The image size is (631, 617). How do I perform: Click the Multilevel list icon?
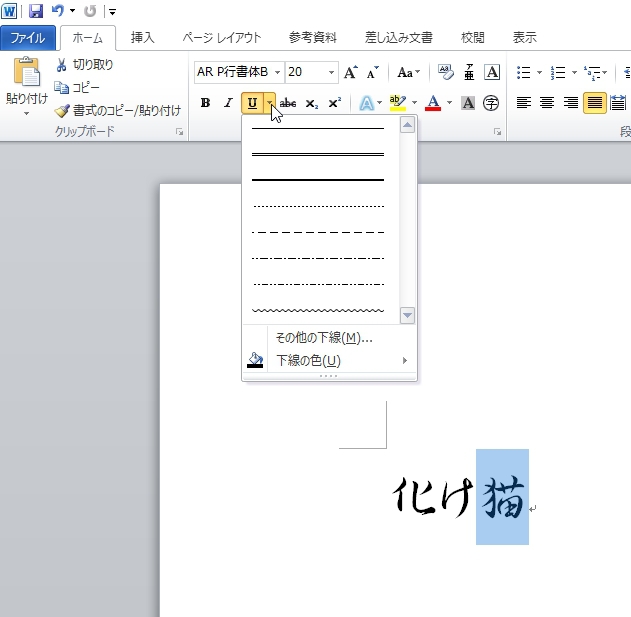click(593, 72)
